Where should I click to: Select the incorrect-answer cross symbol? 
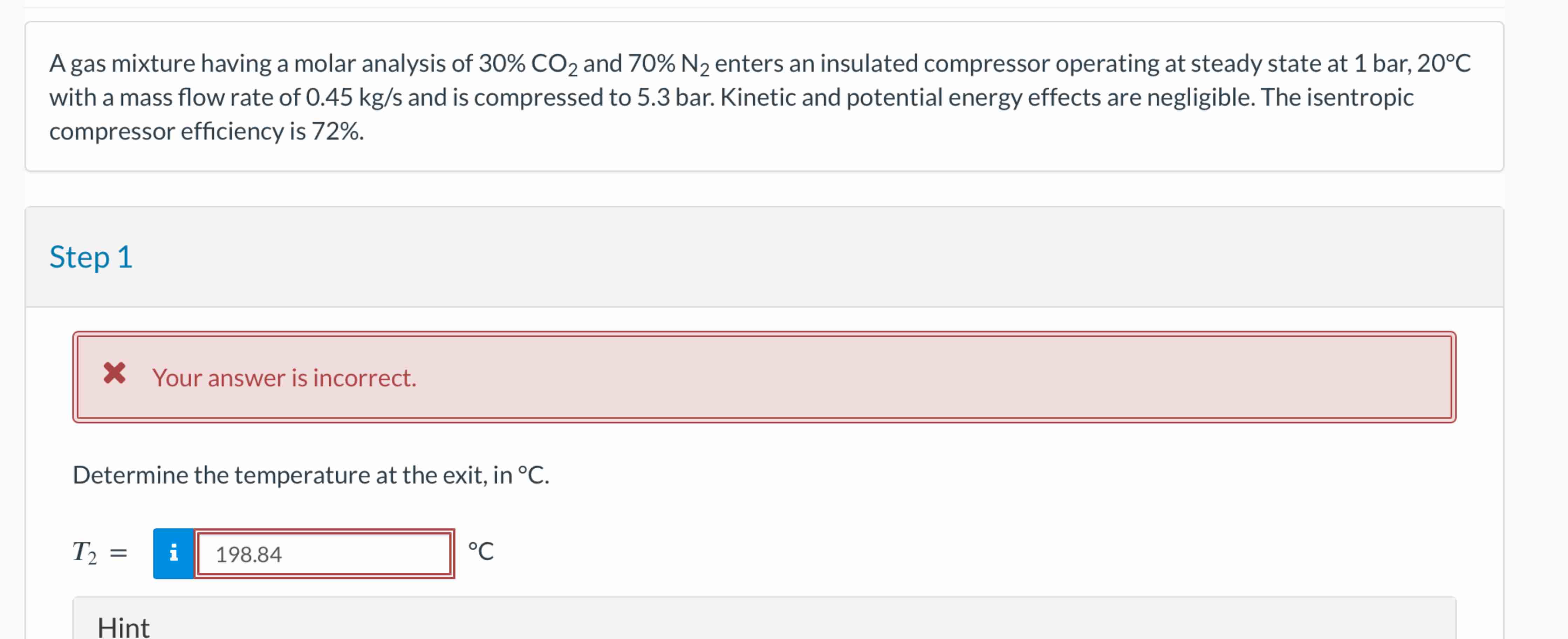(x=116, y=376)
